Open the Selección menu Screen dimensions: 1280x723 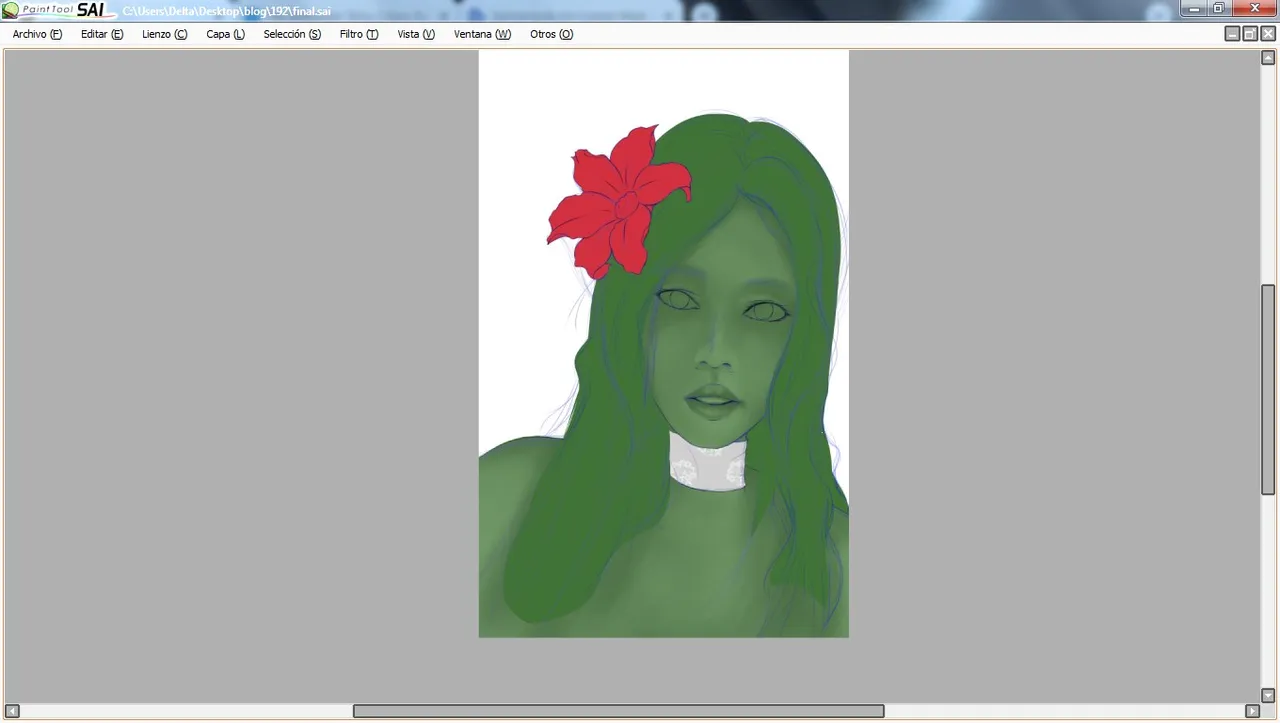click(x=292, y=34)
